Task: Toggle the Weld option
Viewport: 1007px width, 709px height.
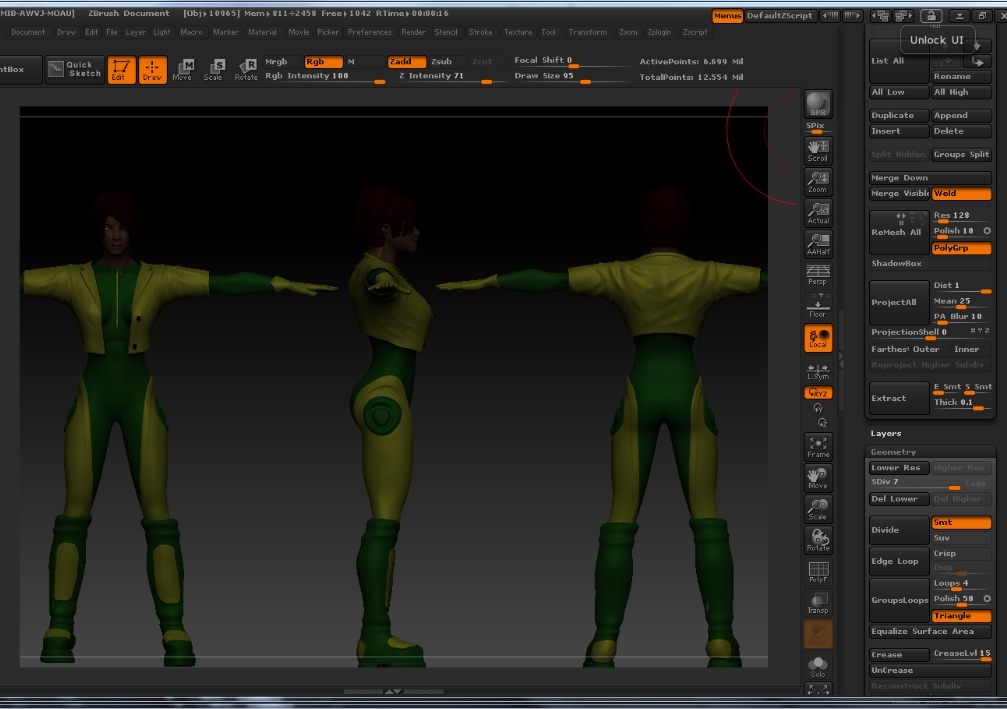Action: pyautogui.click(x=961, y=193)
